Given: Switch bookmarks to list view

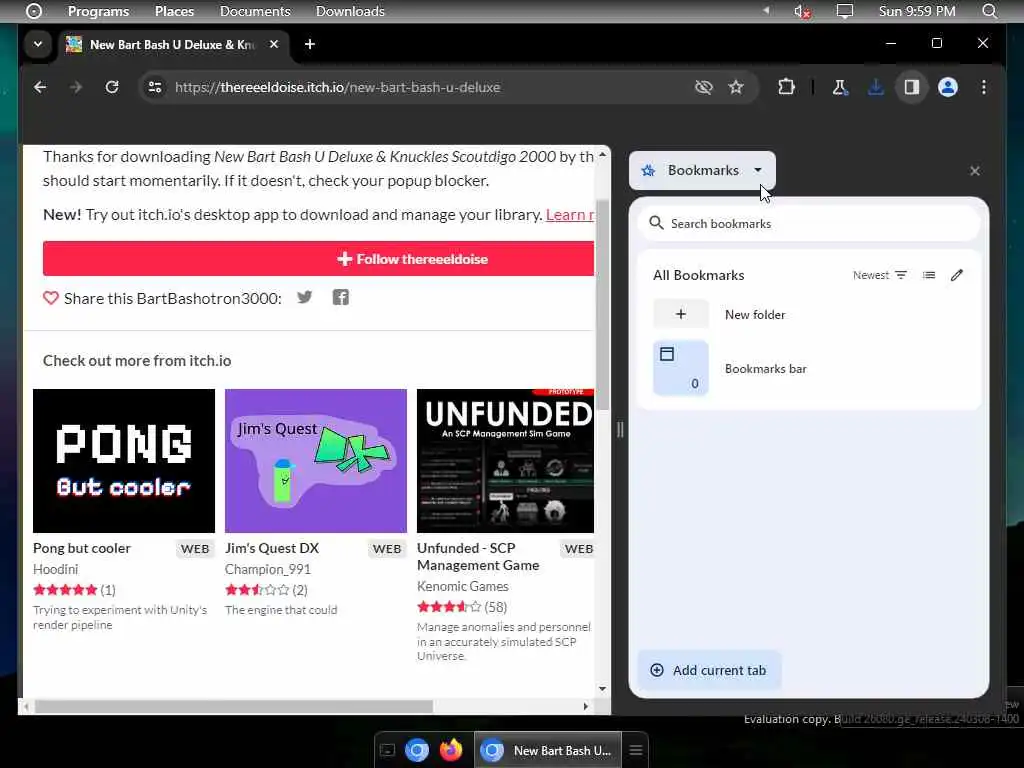Looking at the screenshot, I should point(929,275).
